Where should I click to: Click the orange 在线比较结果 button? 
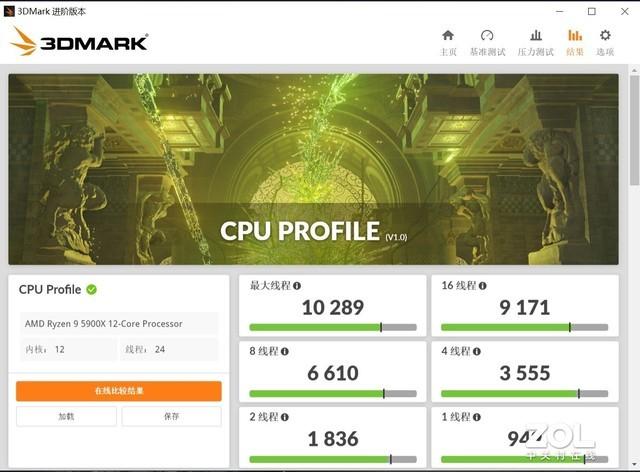tap(119, 391)
